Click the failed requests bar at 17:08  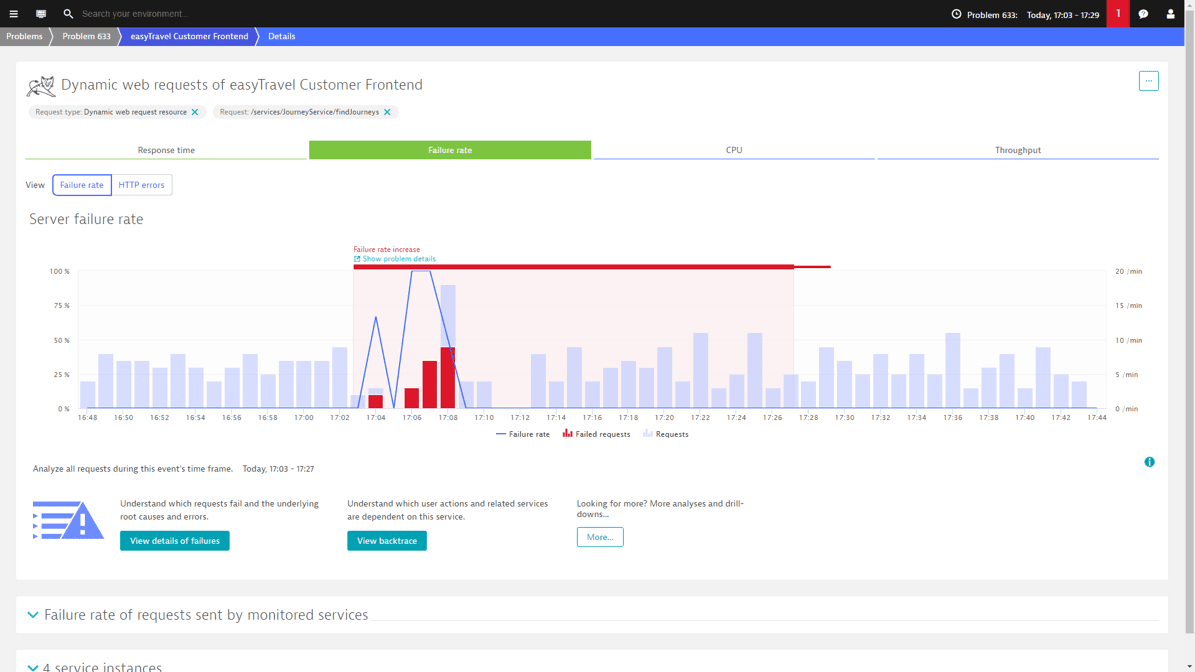point(448,378)
